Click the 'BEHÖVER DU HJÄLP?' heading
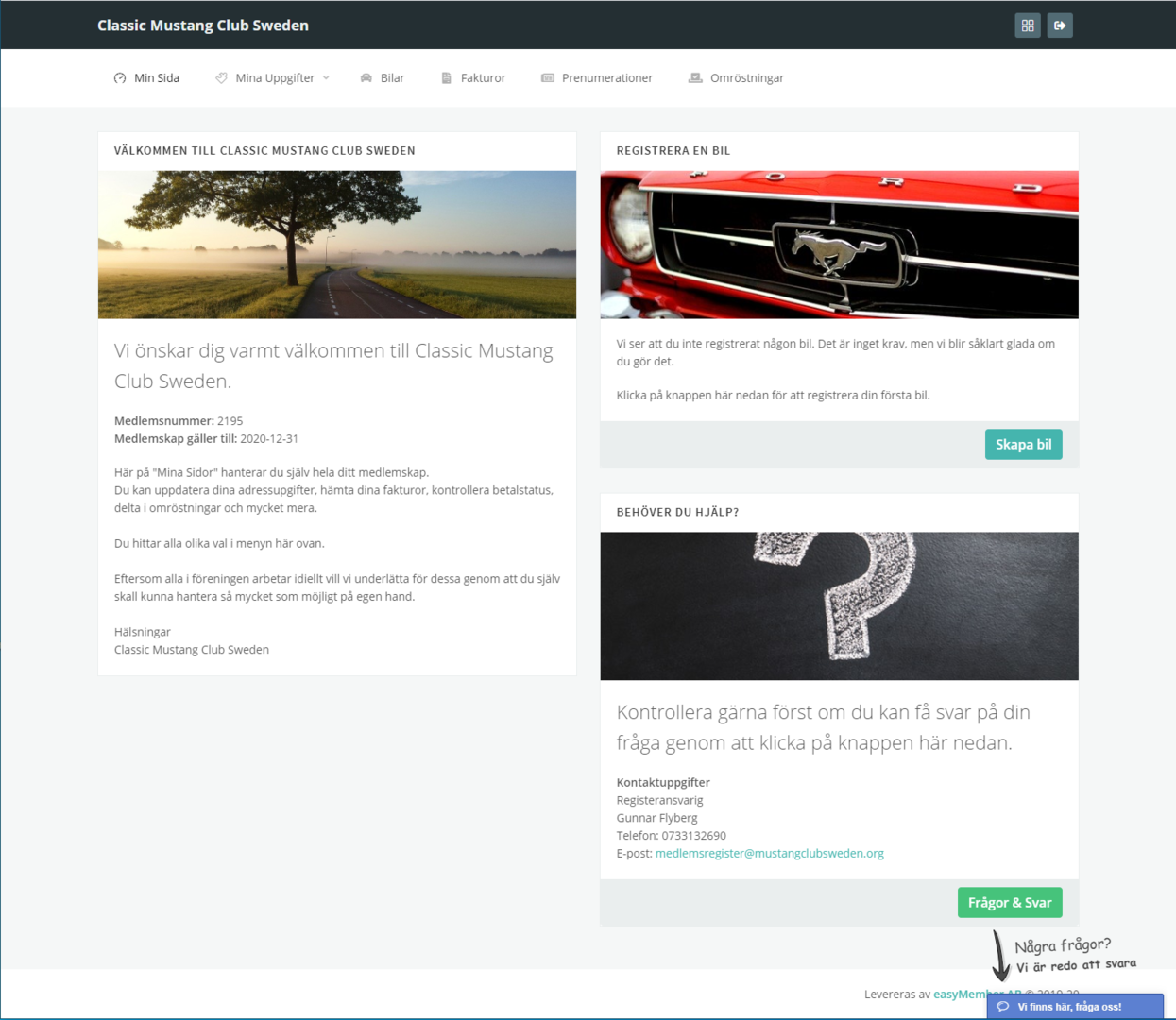 point(678,513)
